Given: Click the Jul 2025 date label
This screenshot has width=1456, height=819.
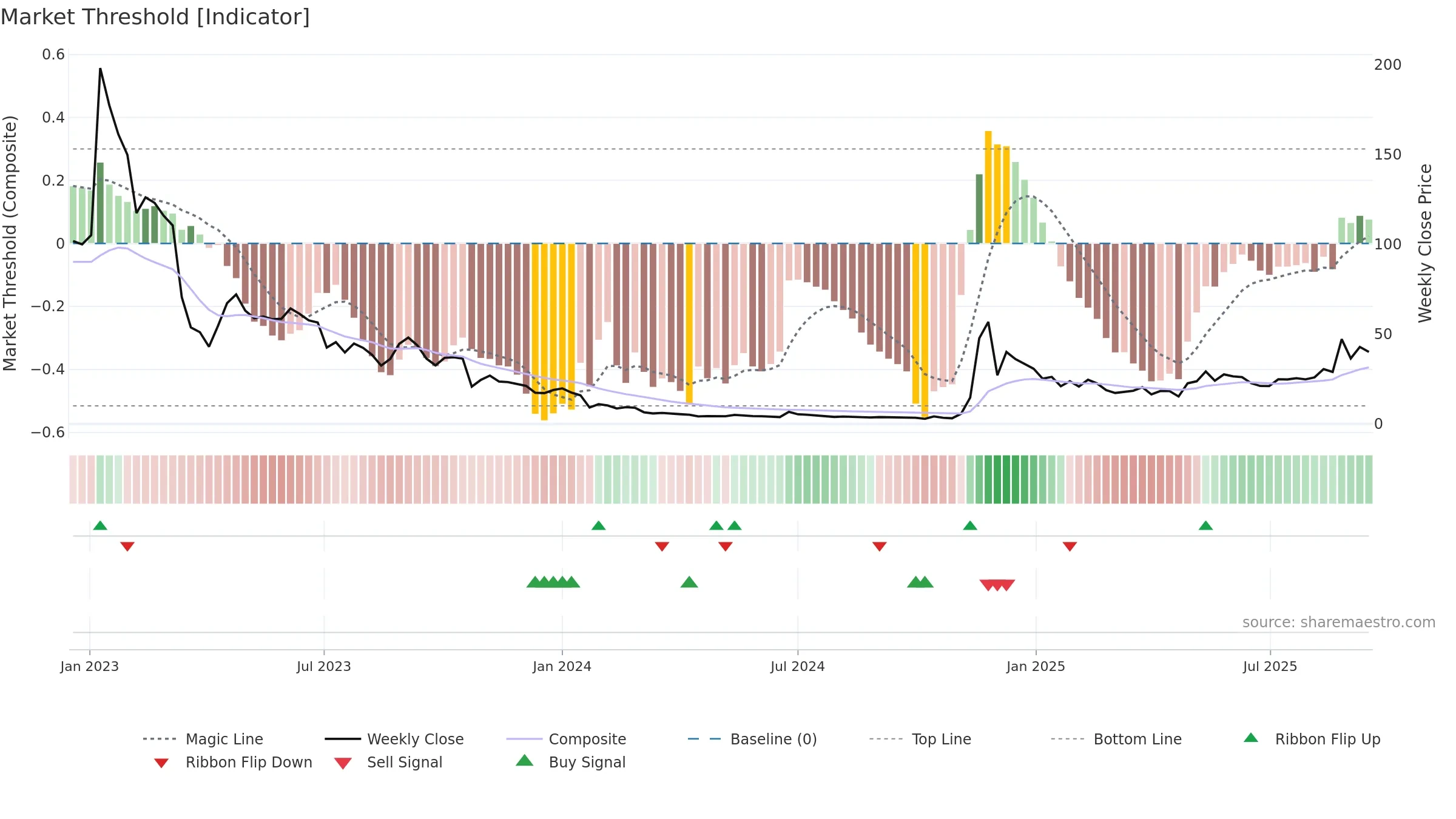Looking at the screenshot, I should 1270,666.
